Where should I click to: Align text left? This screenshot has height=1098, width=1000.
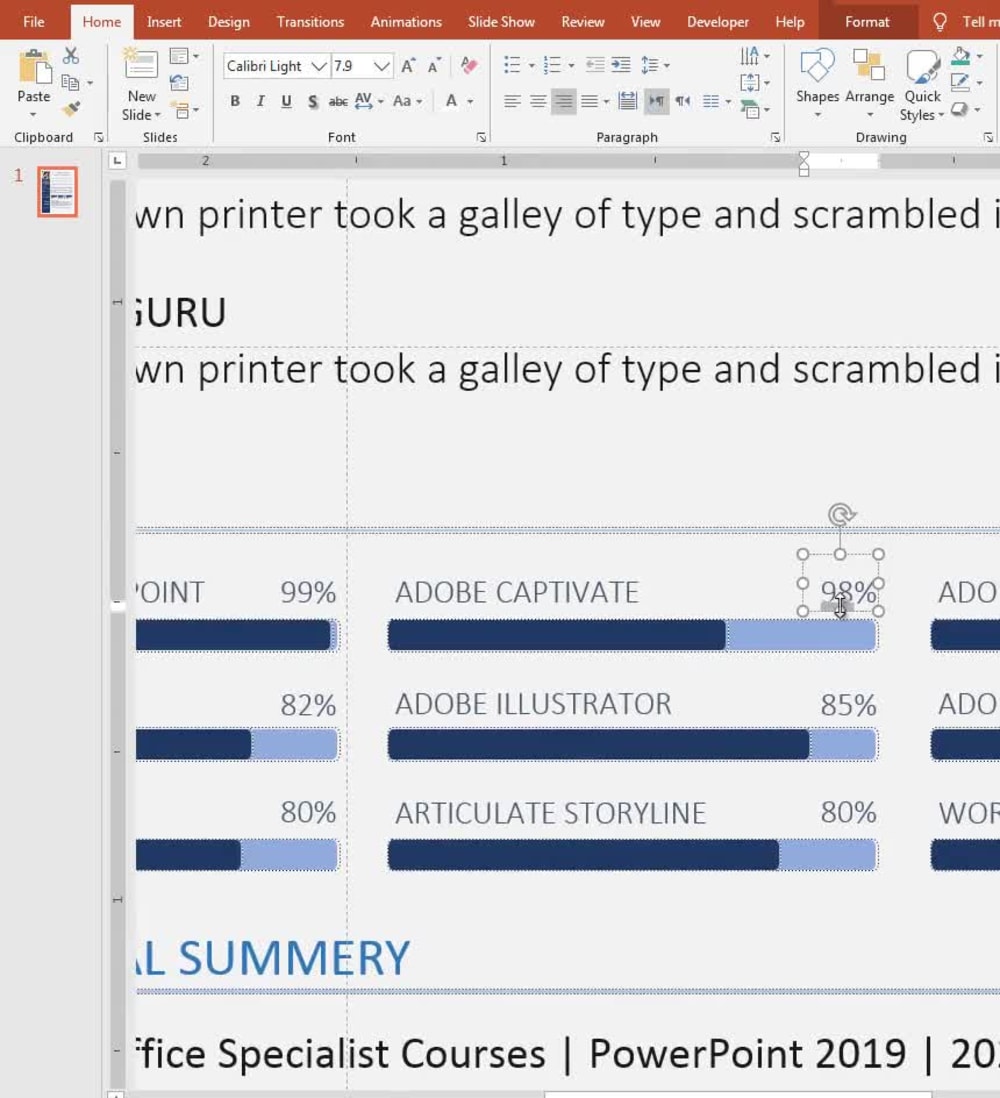pyautogui.click(x=512, y=102)
